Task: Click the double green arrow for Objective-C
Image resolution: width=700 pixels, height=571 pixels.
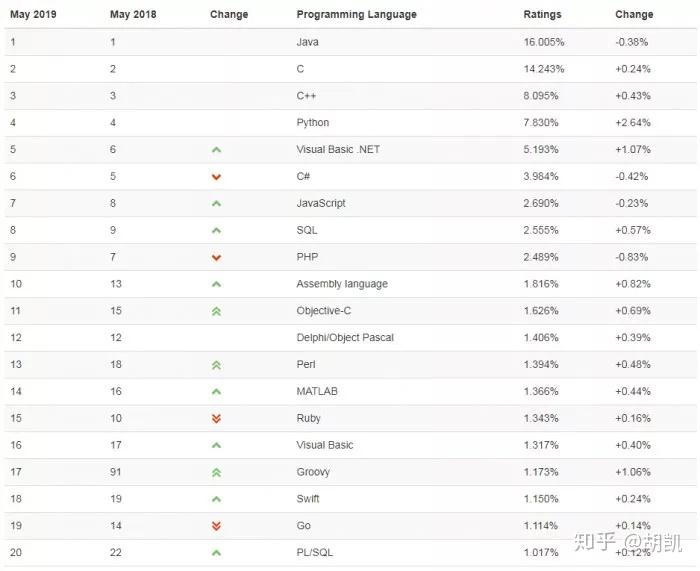Action: pyautogui.click(x=216, y=311)
